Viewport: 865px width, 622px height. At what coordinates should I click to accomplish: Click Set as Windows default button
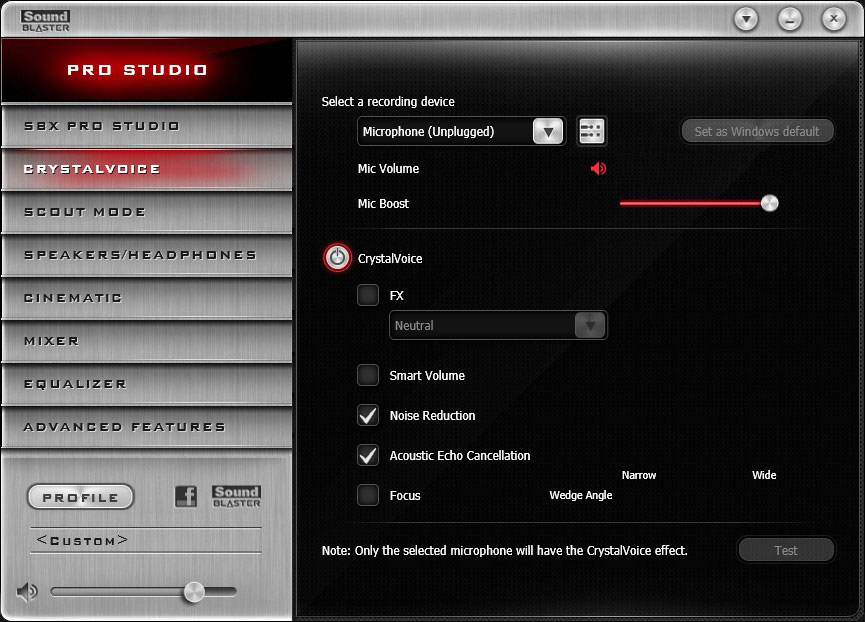pos(757,132)
